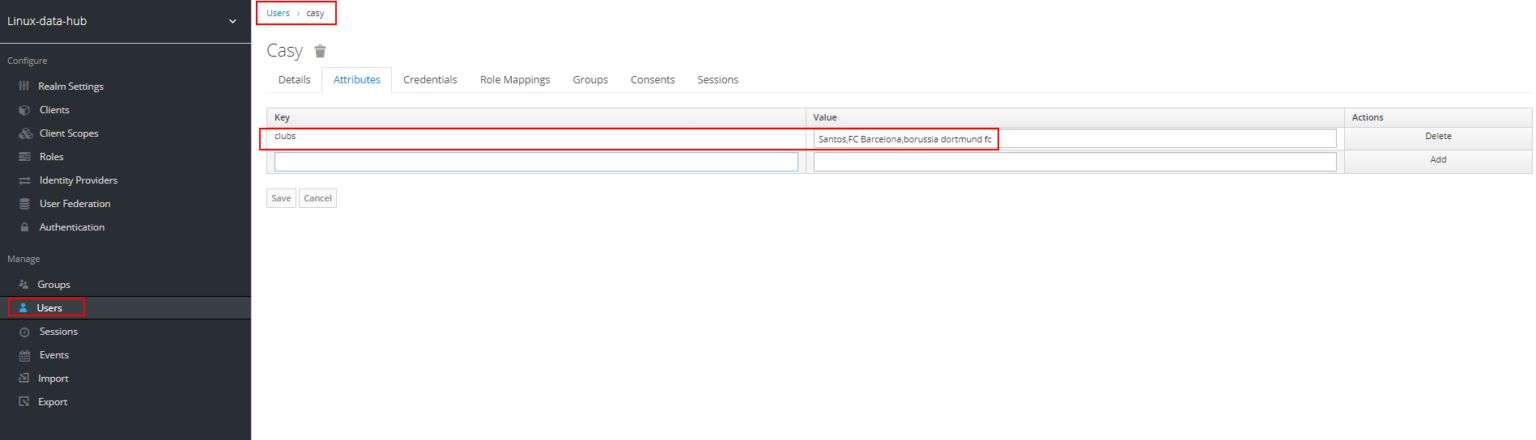Focus the empty Key input field
Screen dimensions: 1536x440
536,162
